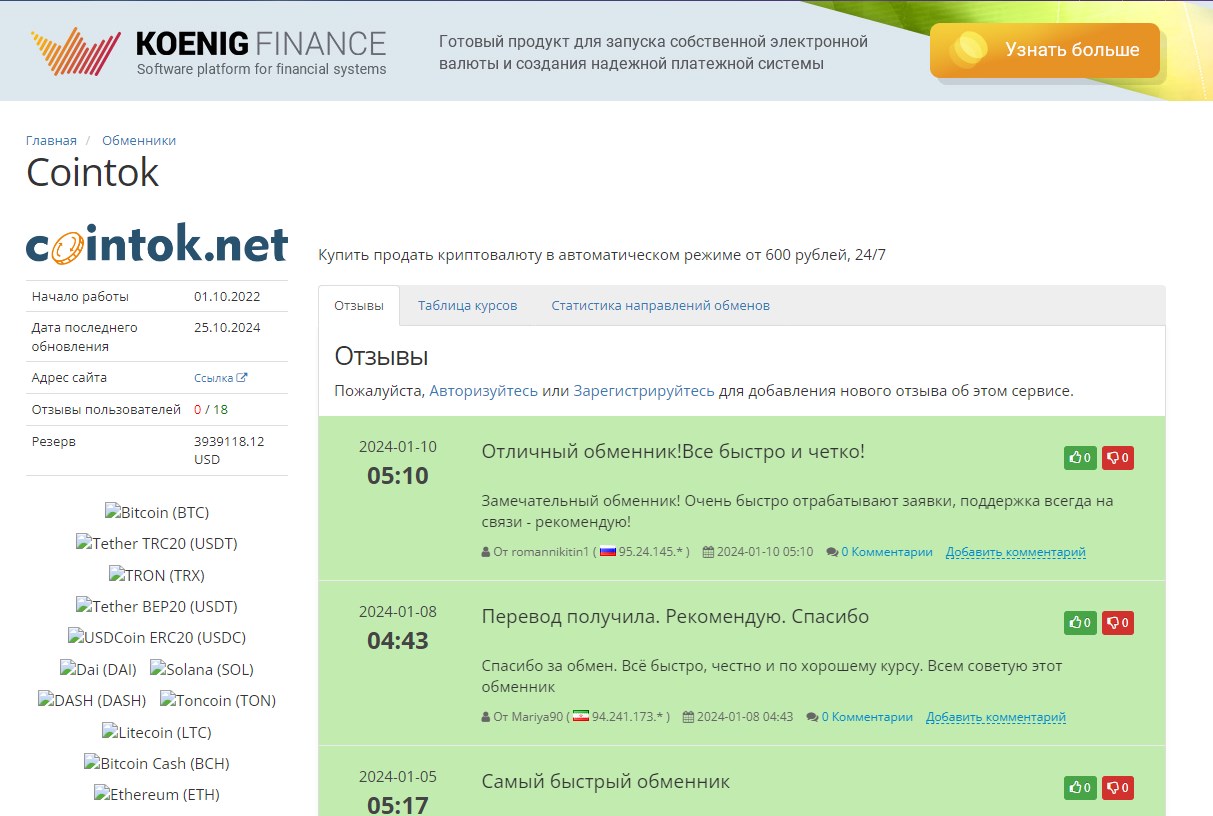The image size is (1213, 816).
Task: Click the Koenig Finance logo
Action: (208, 52)
